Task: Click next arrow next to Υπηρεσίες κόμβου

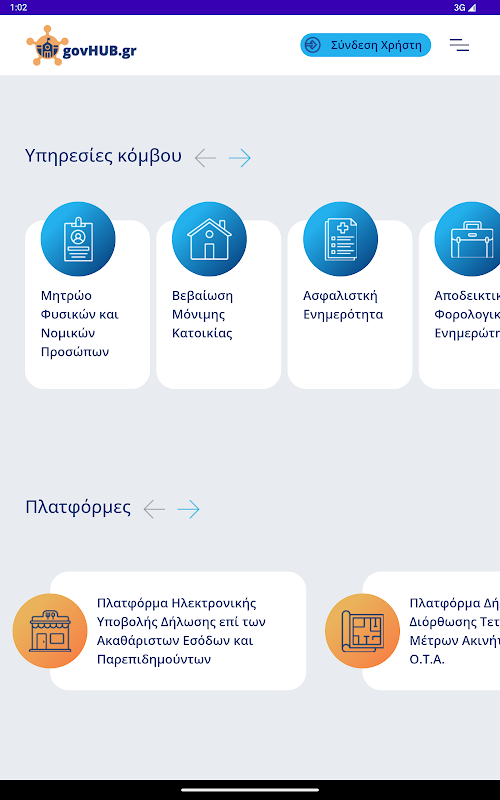Action: tap(240, 158)
